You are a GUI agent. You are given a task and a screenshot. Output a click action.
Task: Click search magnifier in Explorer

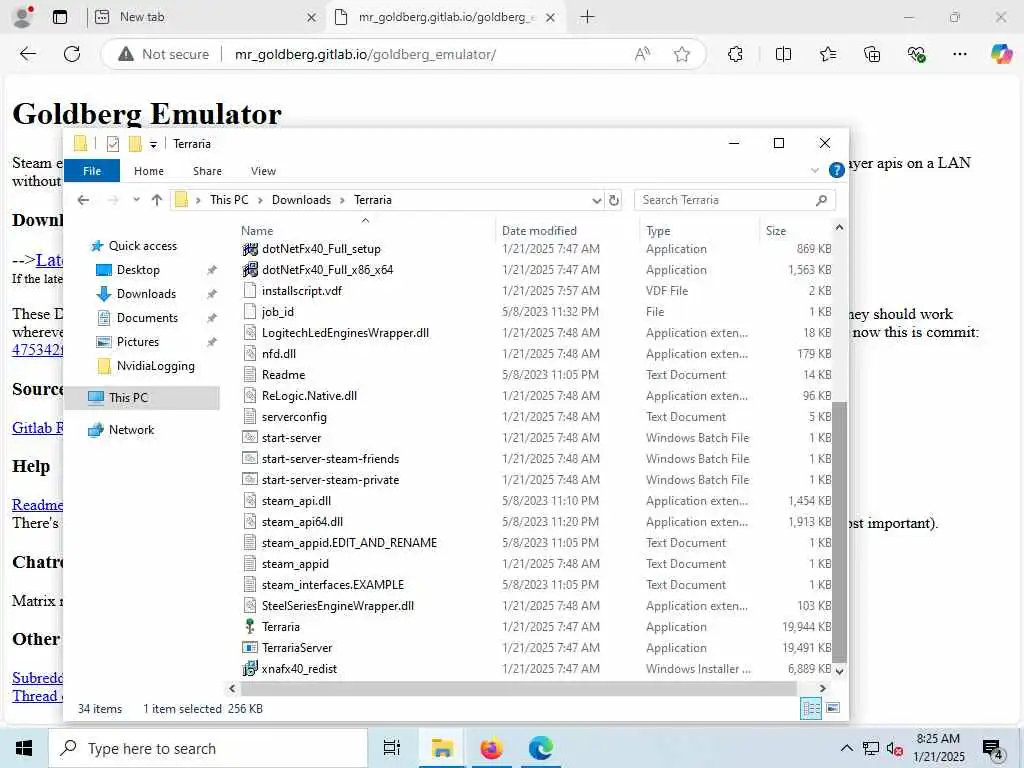click(x=822, y=200)
